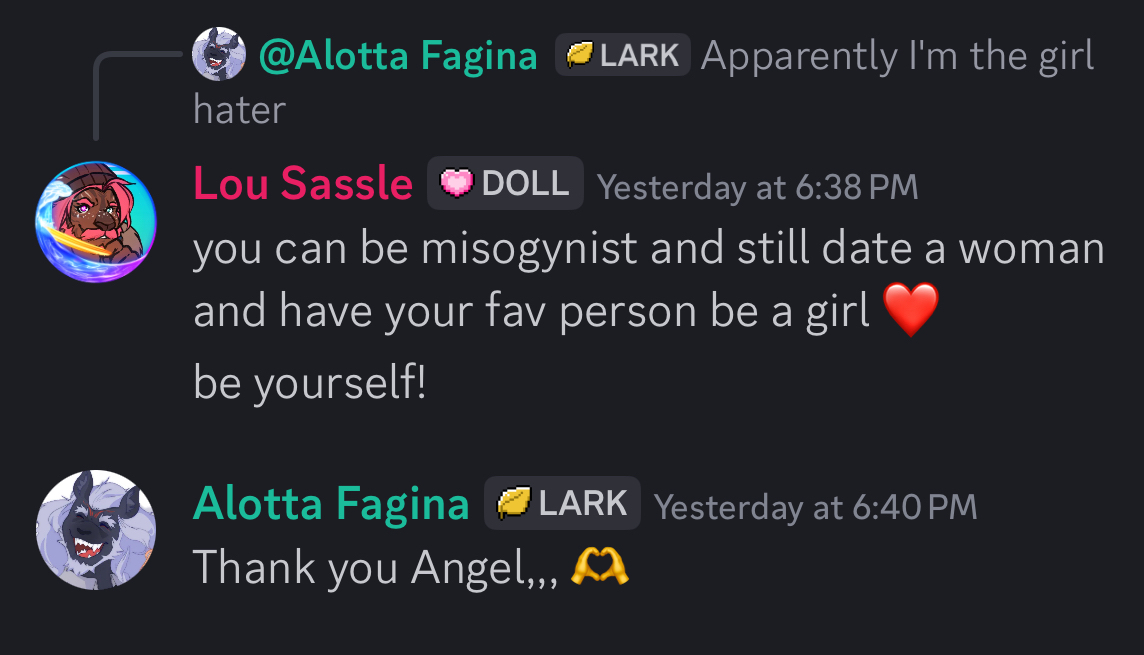Open Lou Sassle's profile avatar
The height and width of the screenshot is (655, 1144).
(x=95, y=222)
